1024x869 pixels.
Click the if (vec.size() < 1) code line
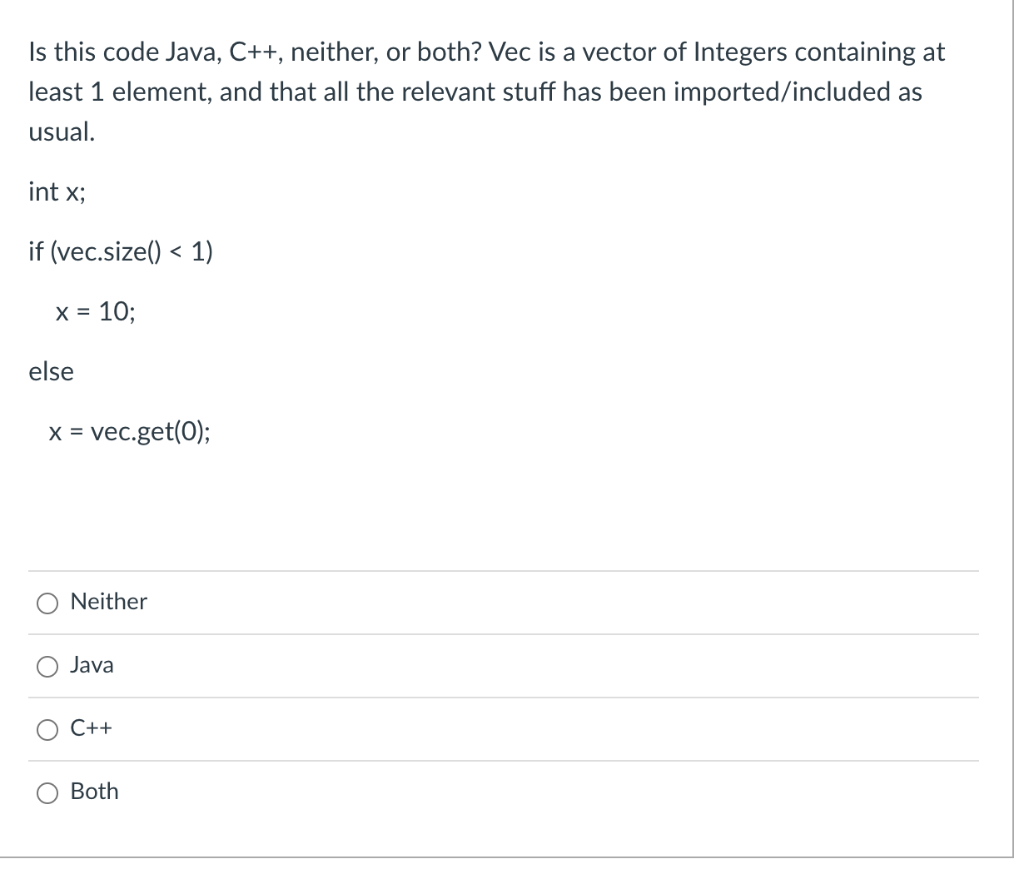[x=122, y=251]
